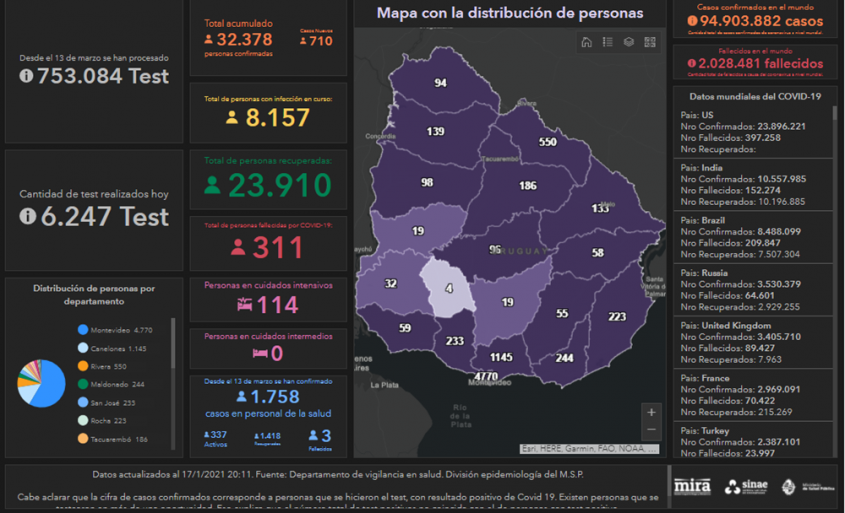Click info icon beside 6.247 Test
845x513 pixels.
coord(26,217)
